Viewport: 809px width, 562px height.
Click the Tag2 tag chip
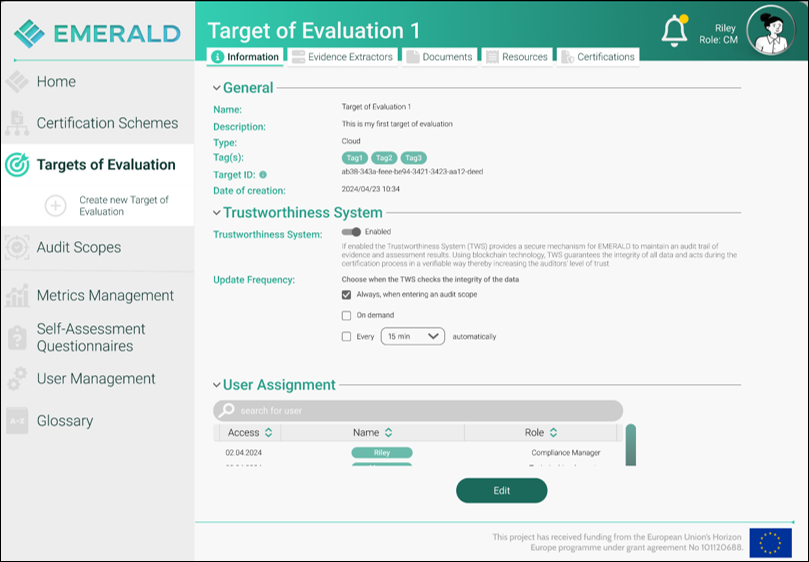click(384, 158)
